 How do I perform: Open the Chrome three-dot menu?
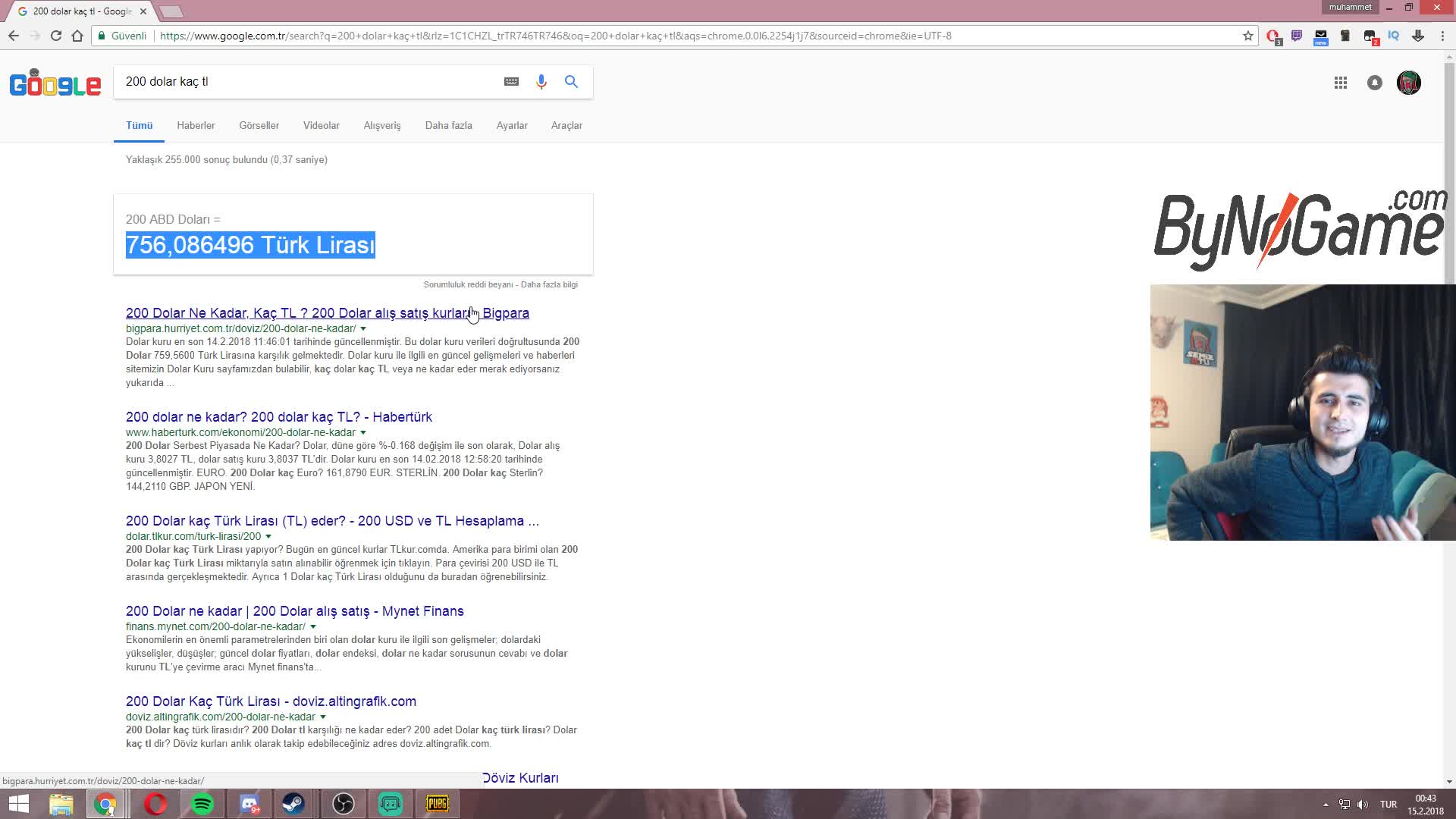tap(1442, 36)
